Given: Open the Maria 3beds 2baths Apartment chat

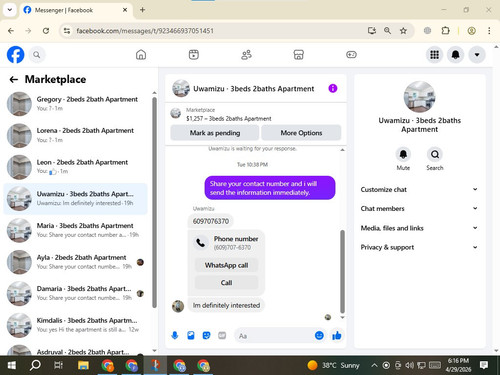Looking at the screenshot, I should (75, 230).
